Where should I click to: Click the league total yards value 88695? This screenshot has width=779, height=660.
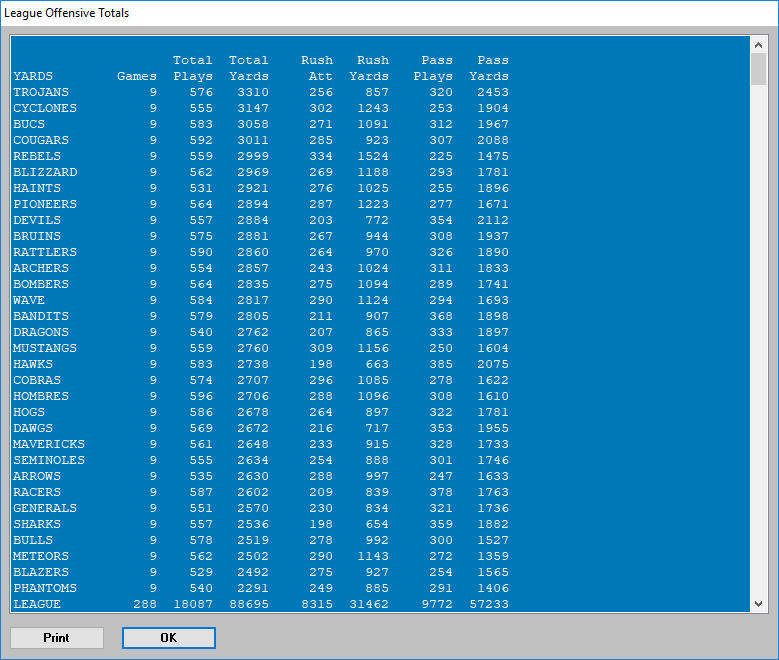[248, 604]
